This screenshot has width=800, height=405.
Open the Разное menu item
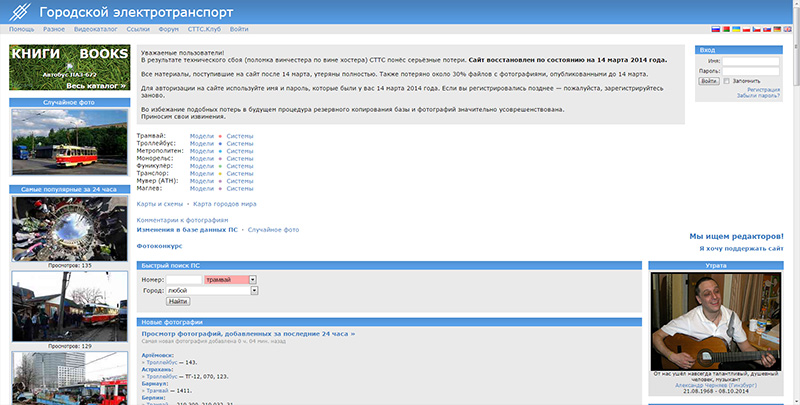pos(54,30)
